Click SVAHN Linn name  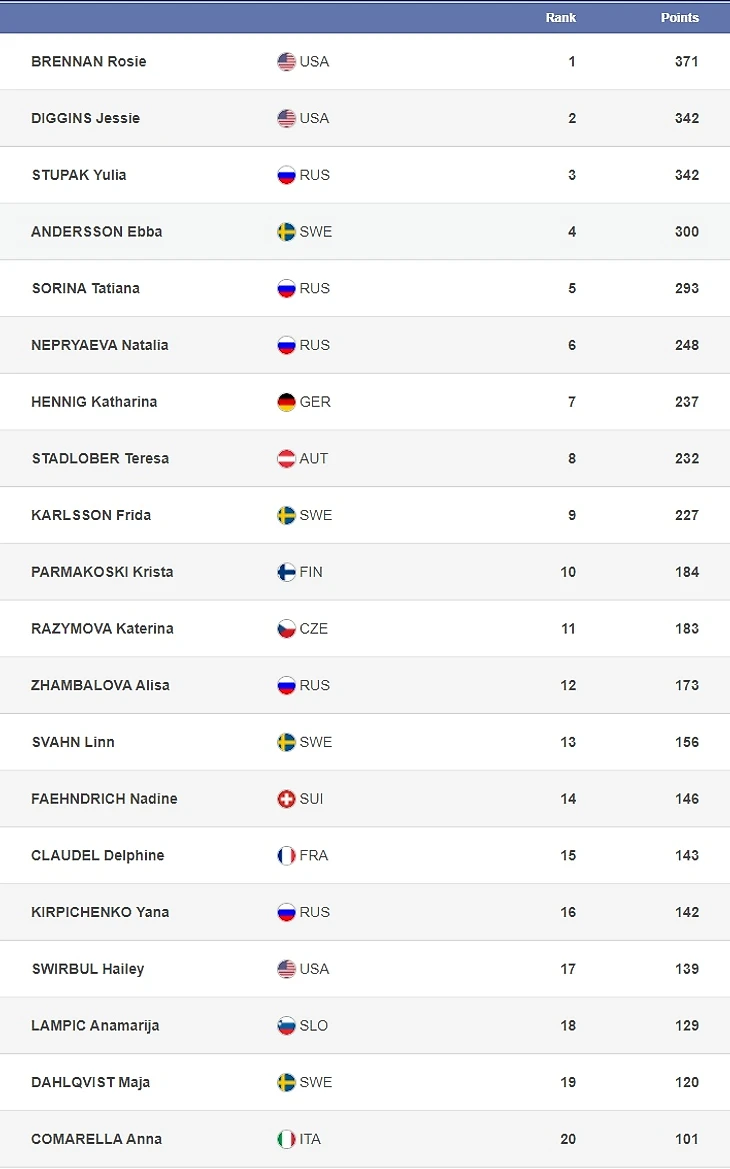(73, 742)
